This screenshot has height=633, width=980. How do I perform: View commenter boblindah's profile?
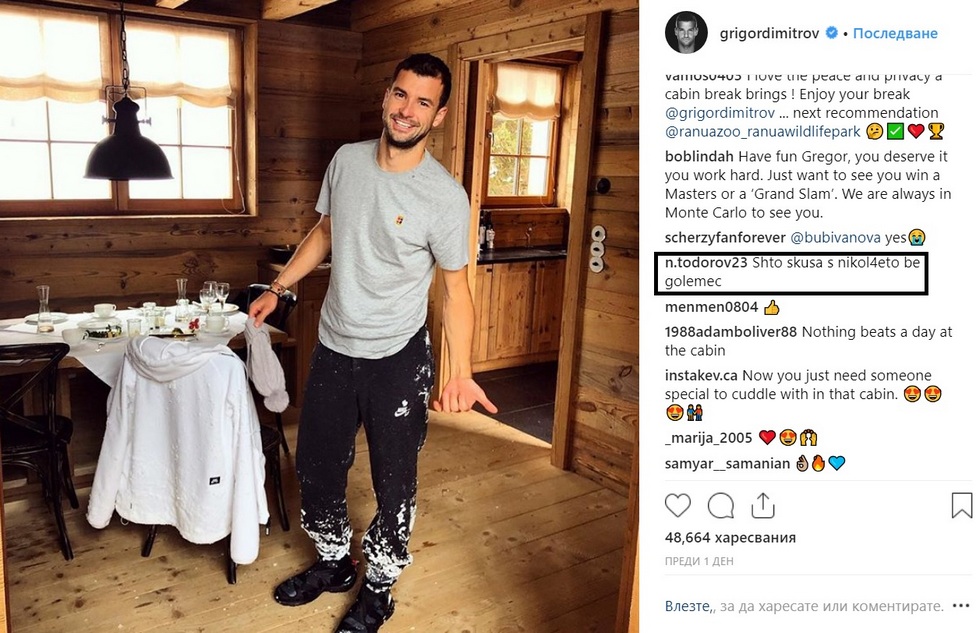699,156
